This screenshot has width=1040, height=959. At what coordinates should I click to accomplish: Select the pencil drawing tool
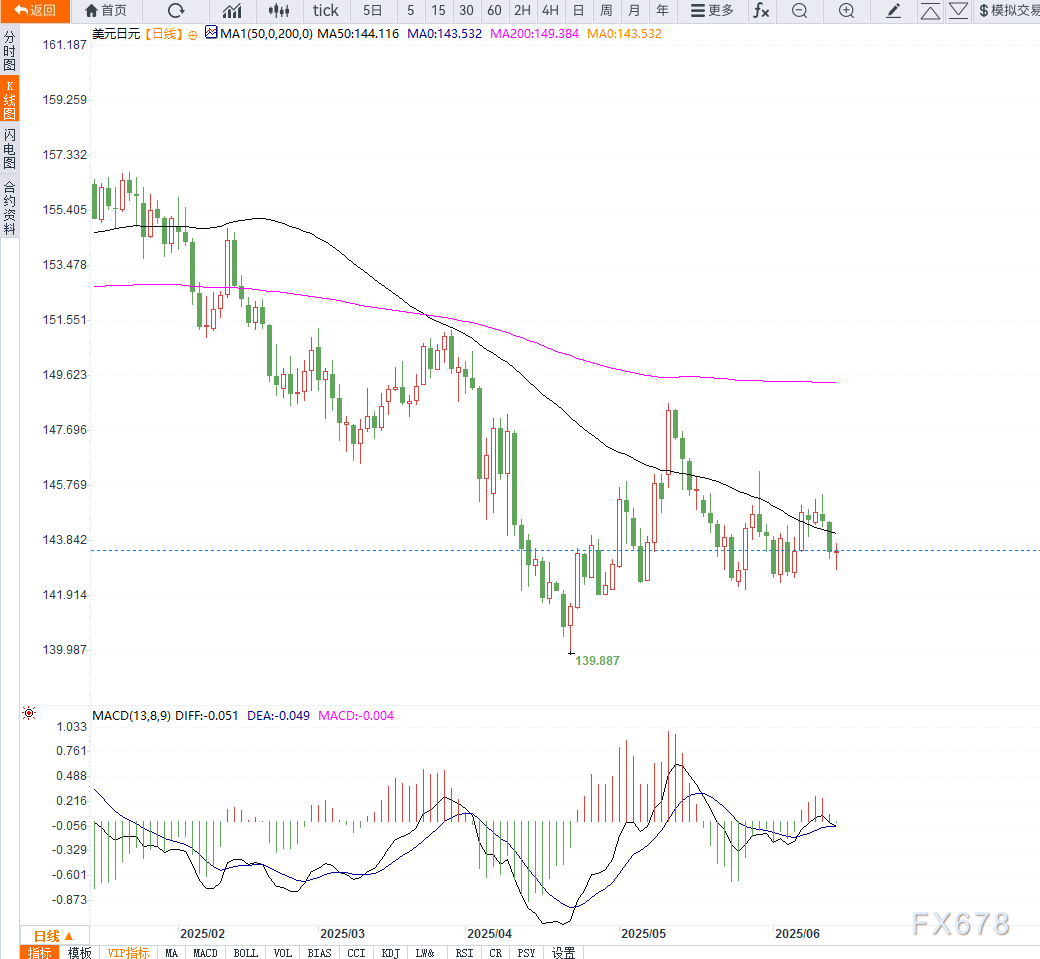pyautogui.click(x=893, y=11)
